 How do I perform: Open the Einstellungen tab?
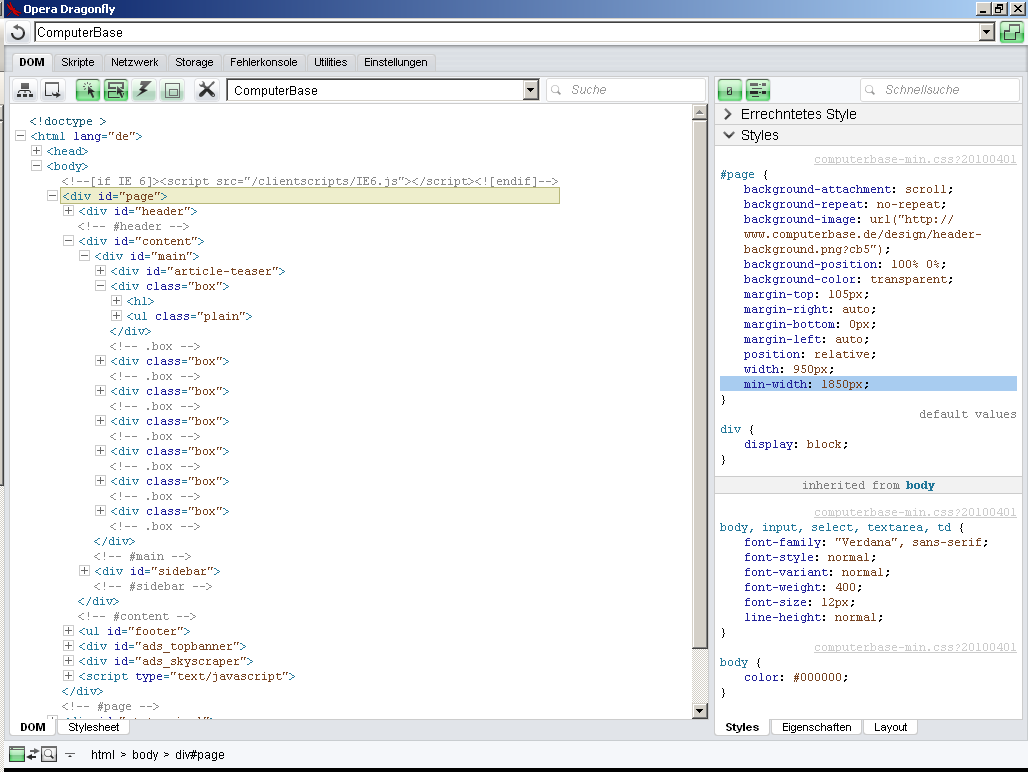point(395,62)
